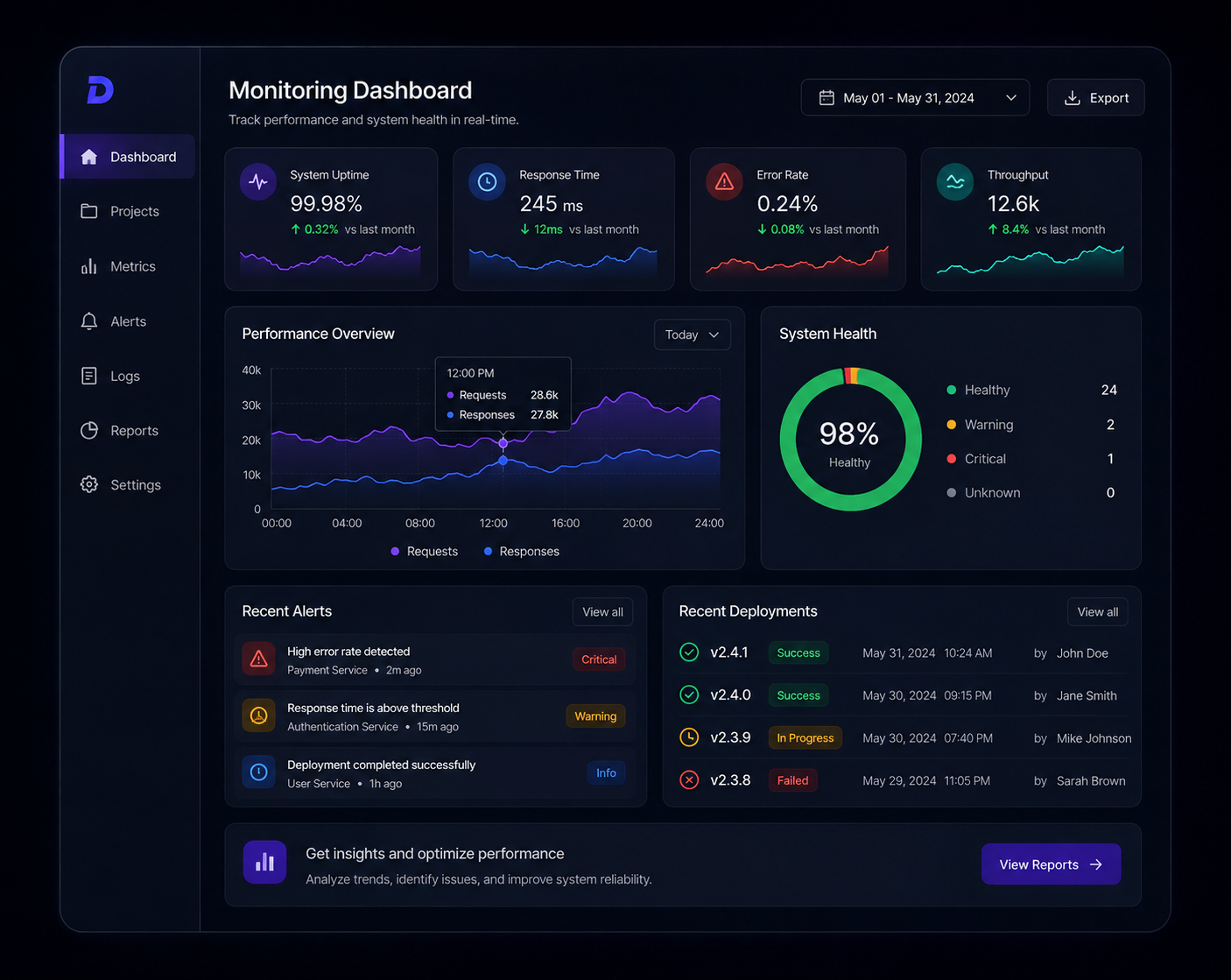
Task: Click the name Sarah Brown in deployments
Action: pyautogui.click(x=1091, y=780)
